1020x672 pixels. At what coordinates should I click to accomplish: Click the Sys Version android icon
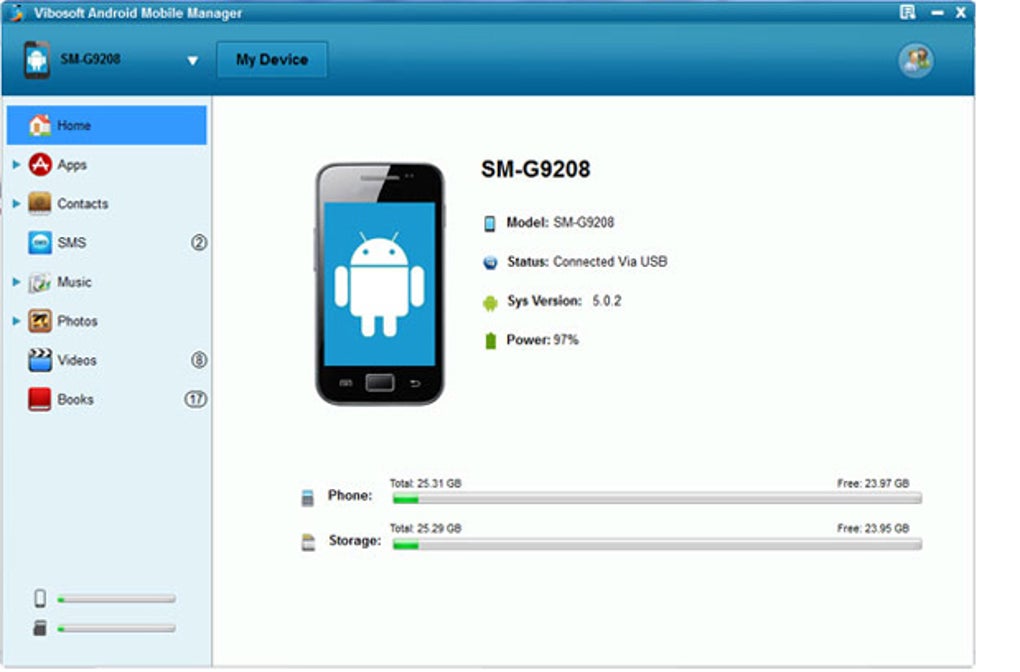pyautogui.click(x=490, y=302)
